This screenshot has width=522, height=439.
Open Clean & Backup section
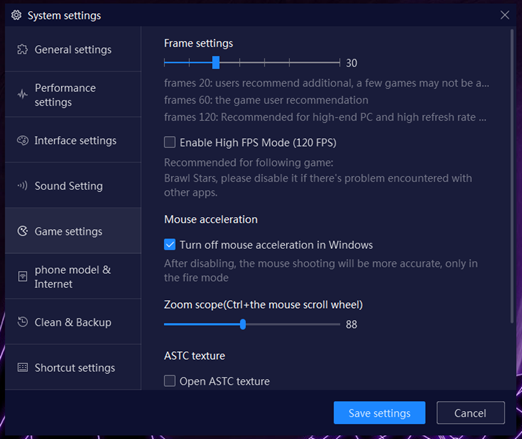click(x=73, y=322)
